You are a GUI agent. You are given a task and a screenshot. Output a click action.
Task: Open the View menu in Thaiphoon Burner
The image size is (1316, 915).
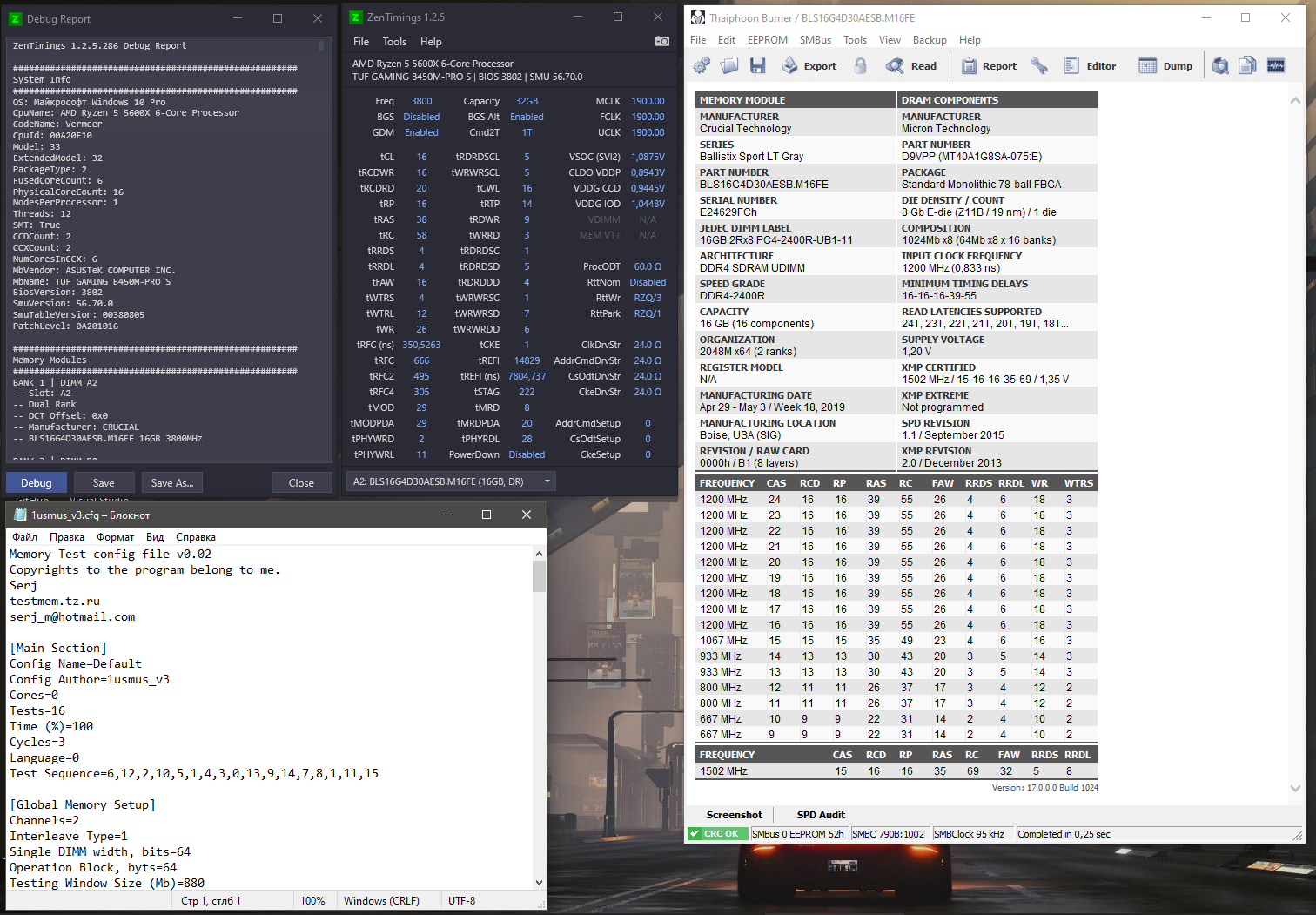tap(890, 40)
